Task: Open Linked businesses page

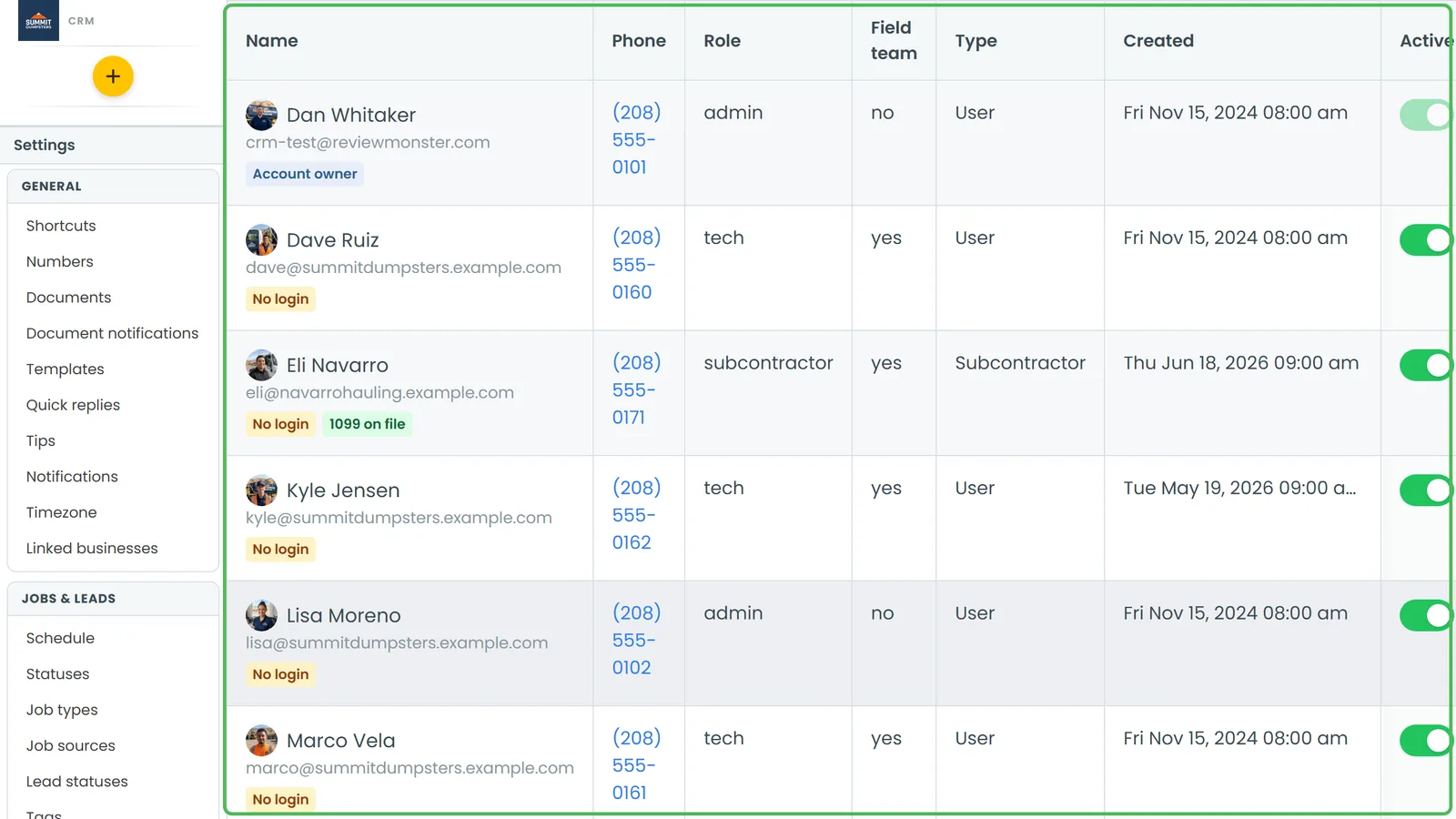Action: [x=92, y=548]
